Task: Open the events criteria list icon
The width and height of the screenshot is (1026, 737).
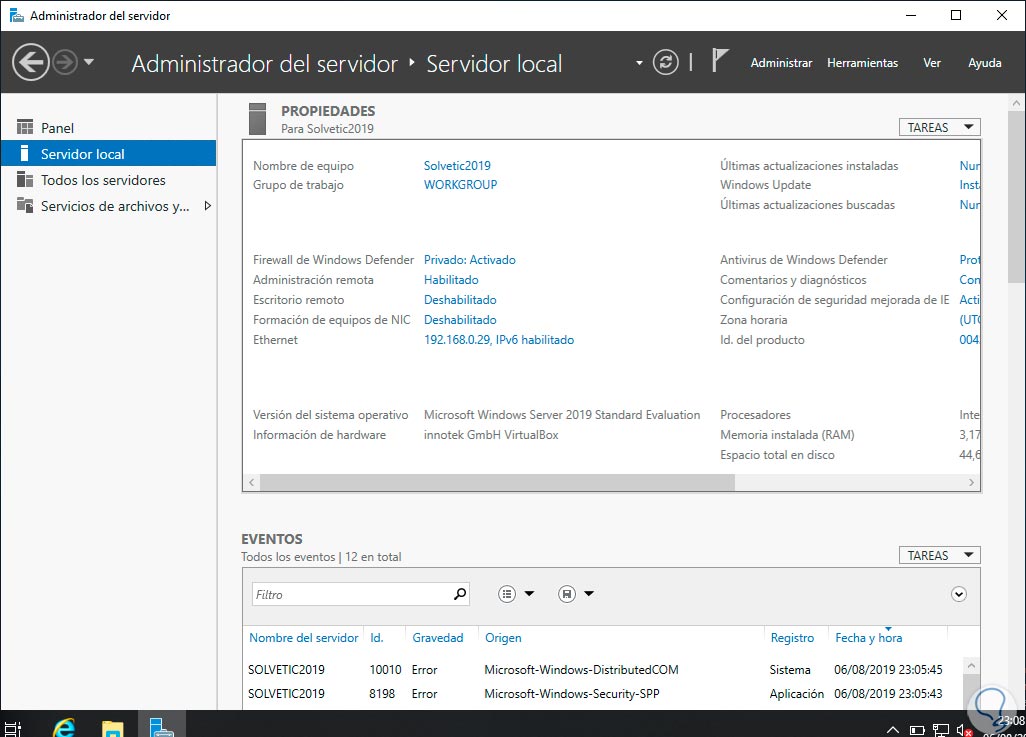Action: [506, 594]
